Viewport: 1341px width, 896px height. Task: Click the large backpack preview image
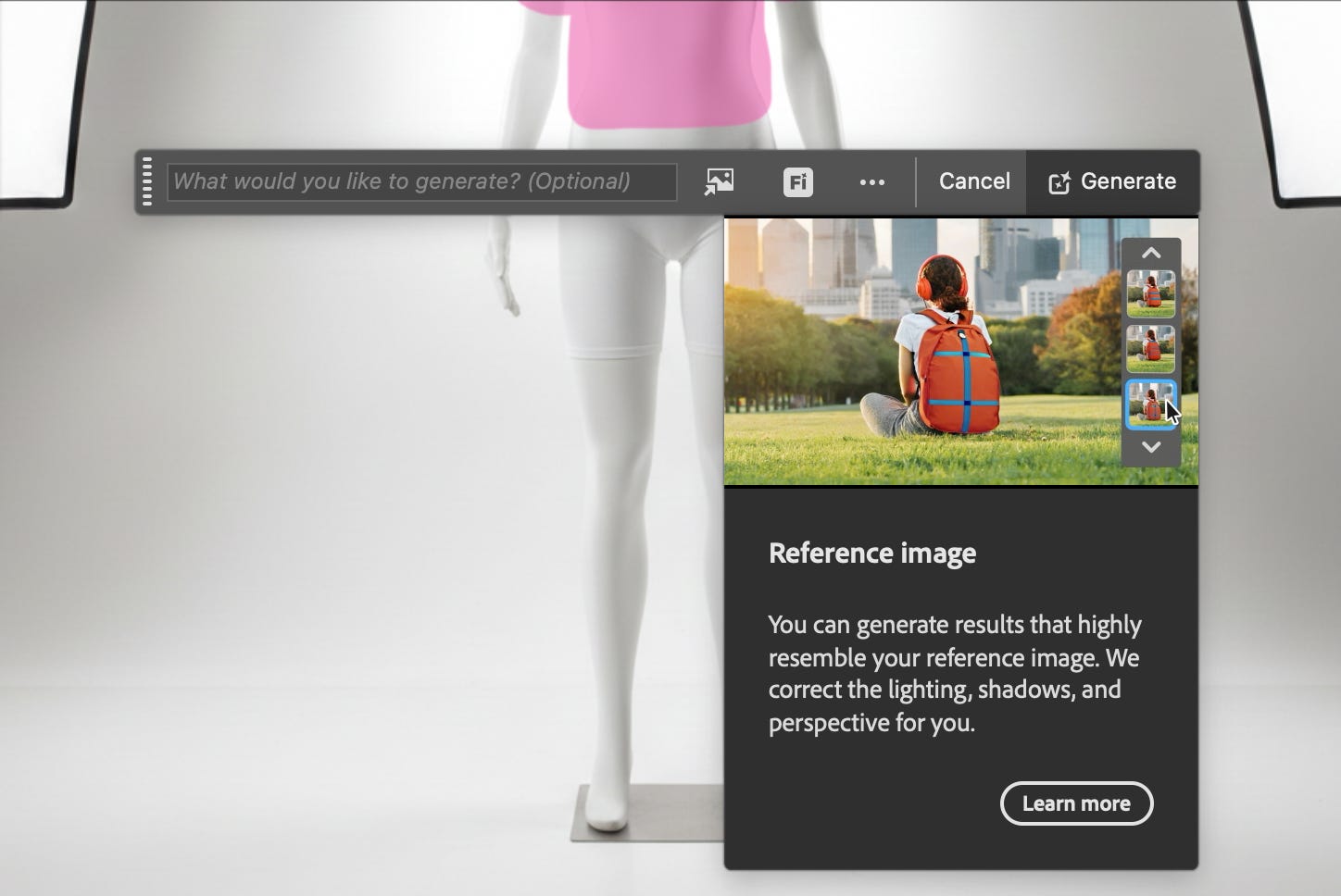926,352
